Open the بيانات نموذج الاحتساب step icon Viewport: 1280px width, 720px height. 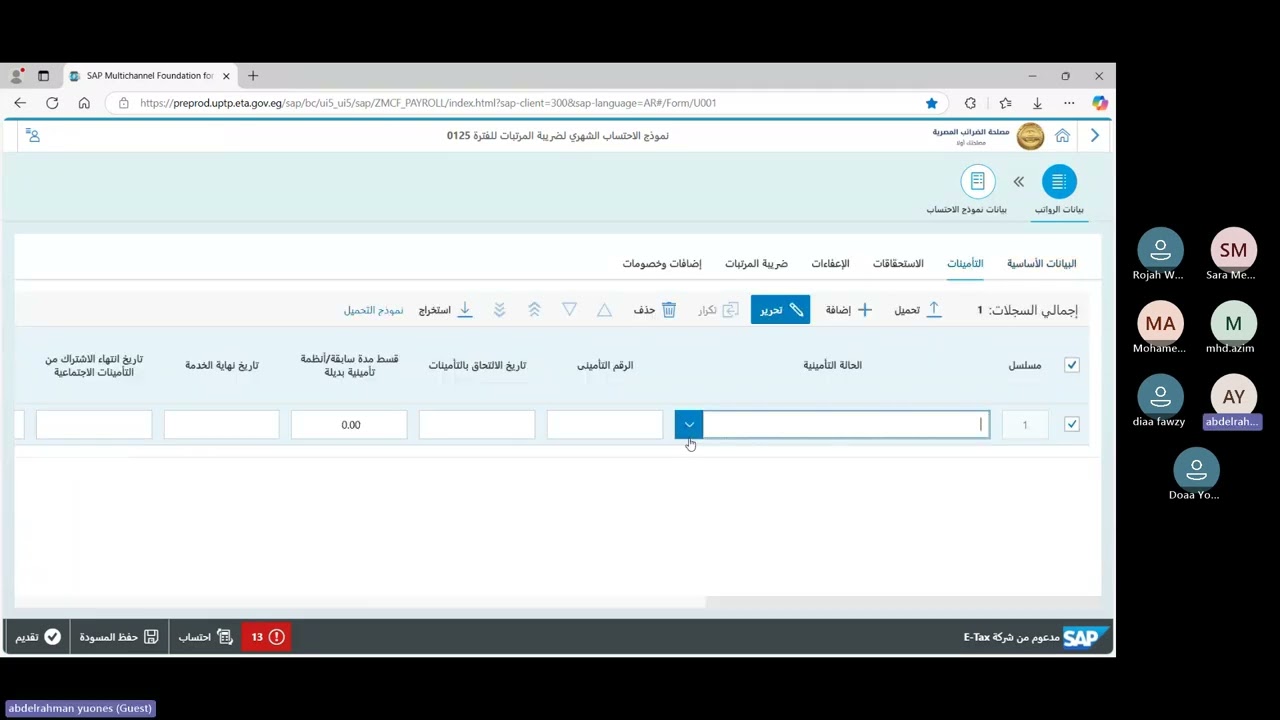coord(978,181)
